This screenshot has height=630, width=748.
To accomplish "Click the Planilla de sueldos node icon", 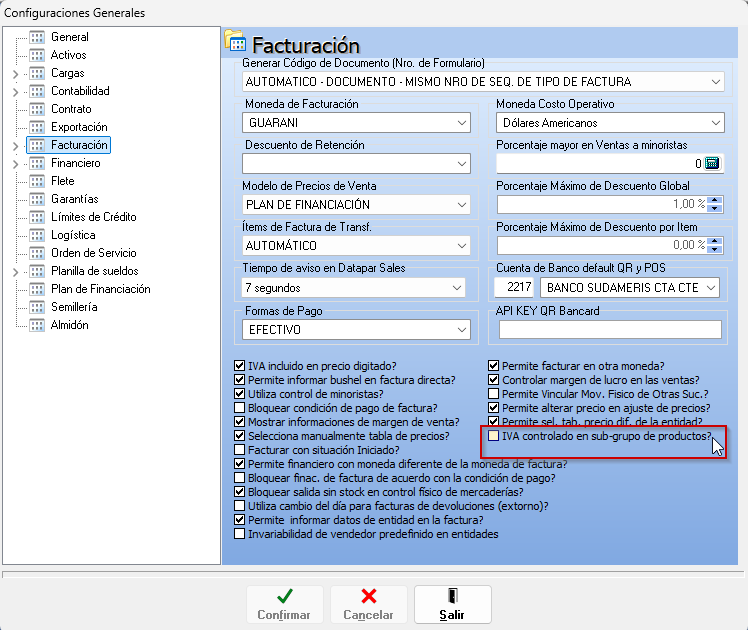I will tap(37, 271).
